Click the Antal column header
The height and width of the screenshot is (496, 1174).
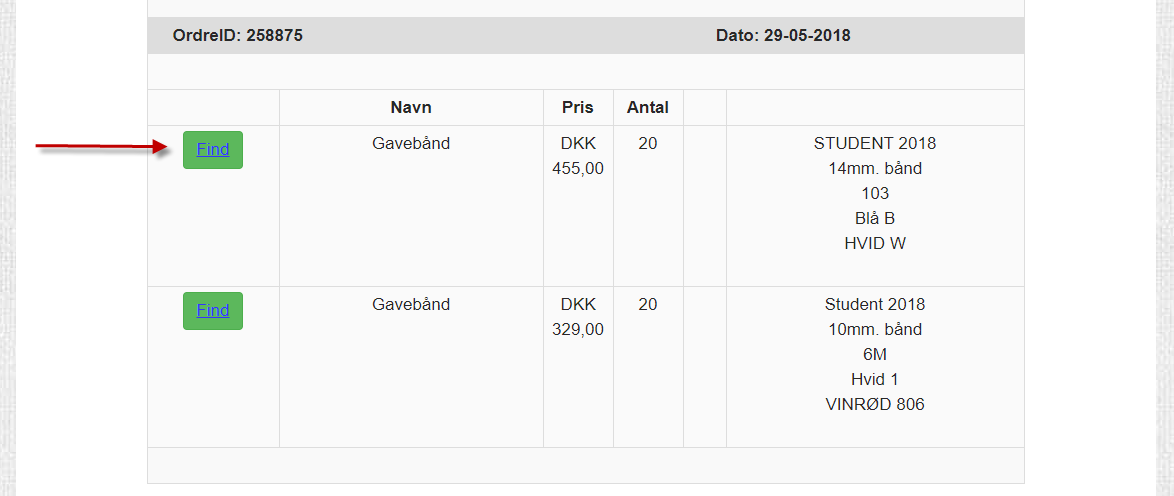pos(648,108)
